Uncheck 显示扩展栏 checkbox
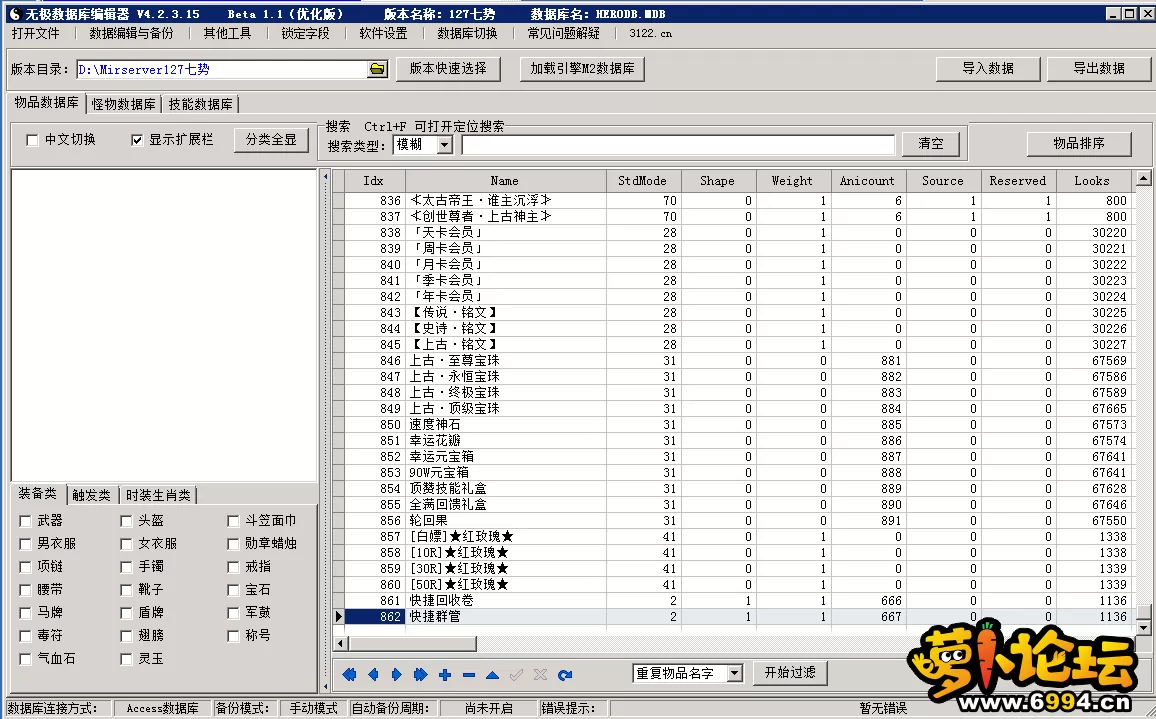 pos(136,140)
